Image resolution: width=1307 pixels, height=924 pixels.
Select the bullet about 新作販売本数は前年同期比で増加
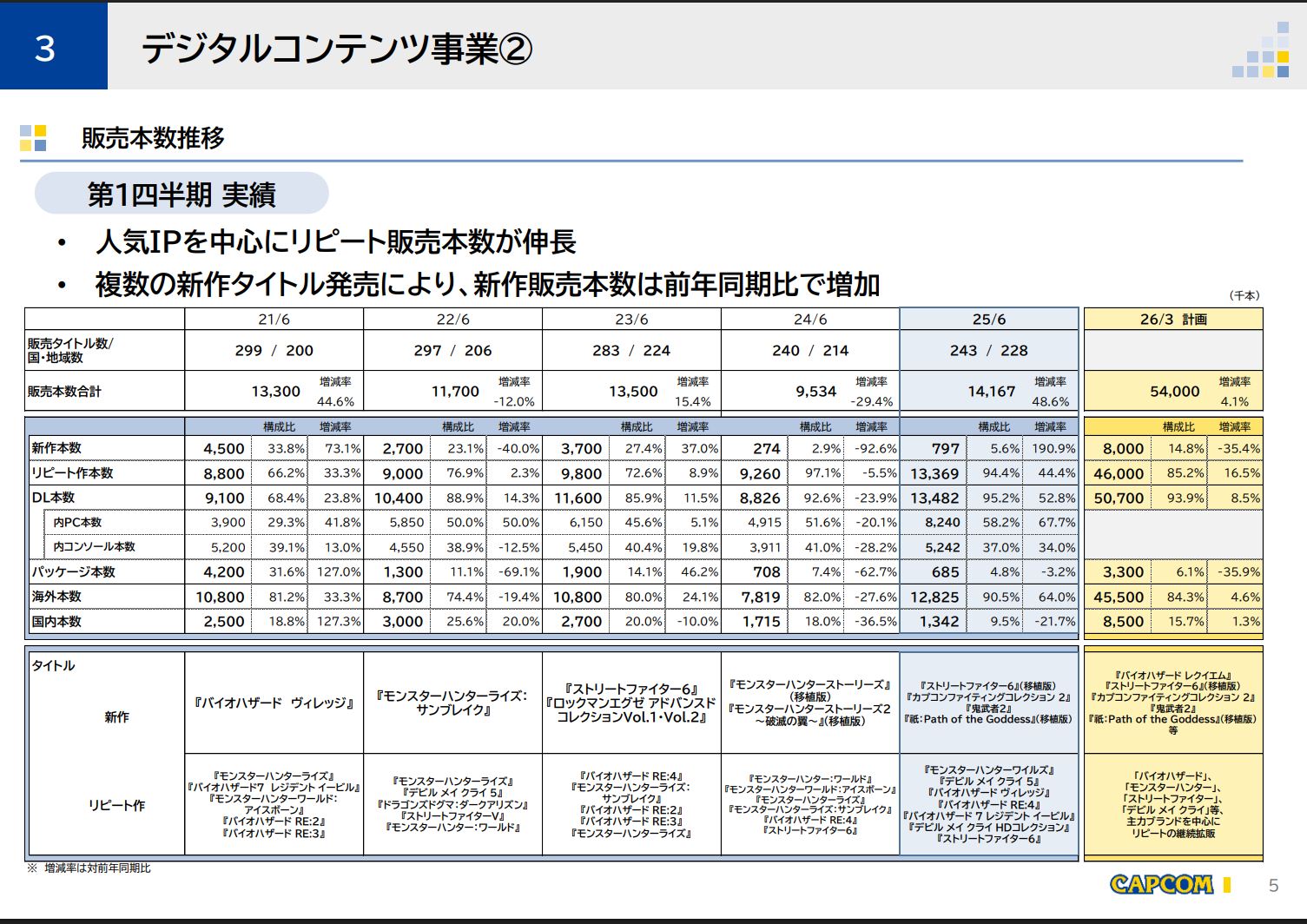tap(487, 284)
